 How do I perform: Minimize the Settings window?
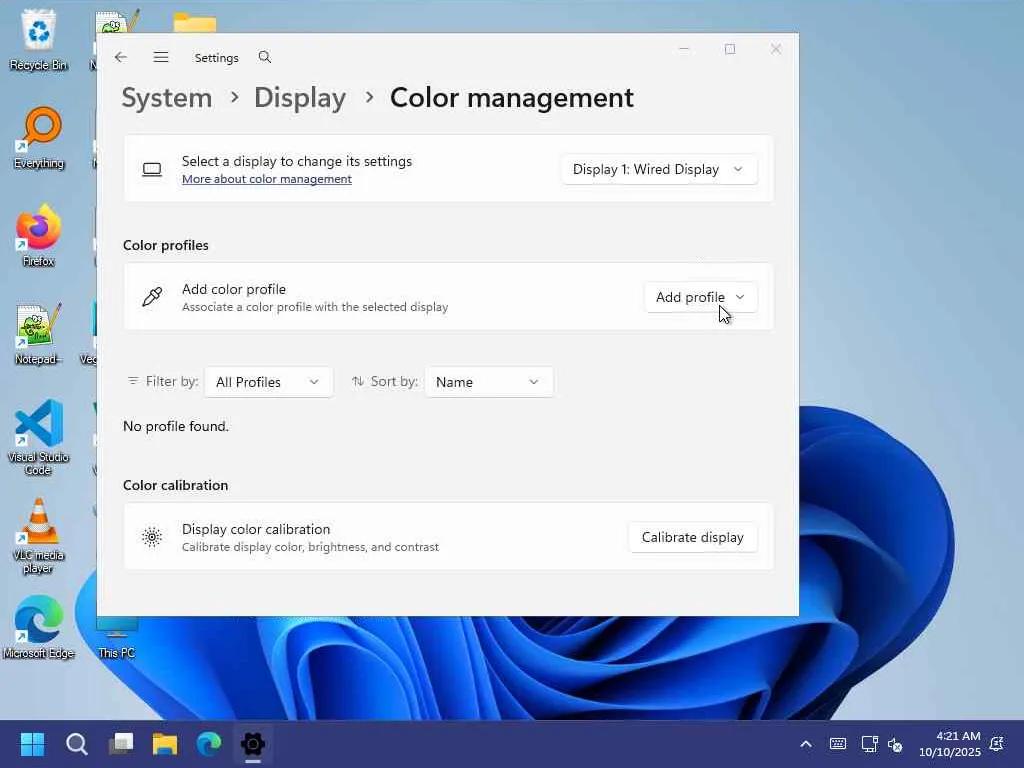(x=684, y=49)
